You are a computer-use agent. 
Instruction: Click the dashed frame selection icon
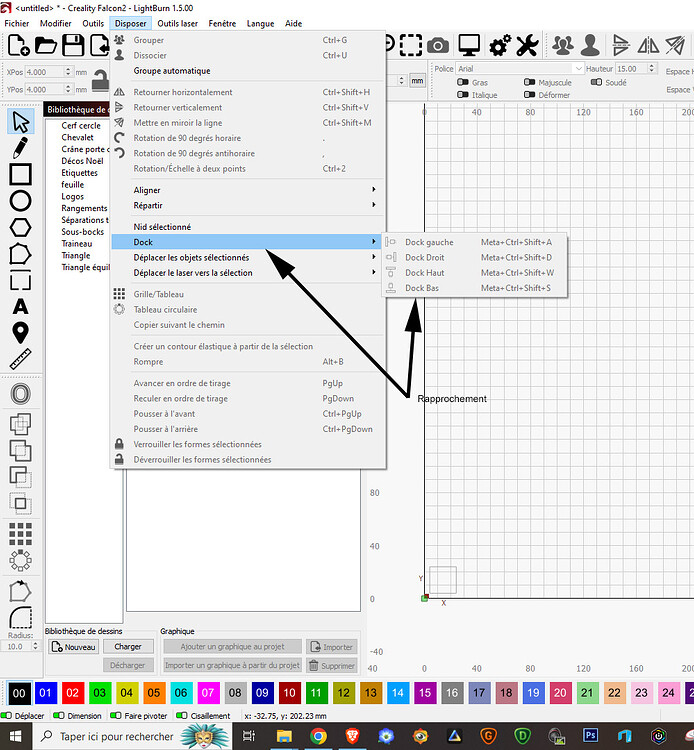point(411,45)
